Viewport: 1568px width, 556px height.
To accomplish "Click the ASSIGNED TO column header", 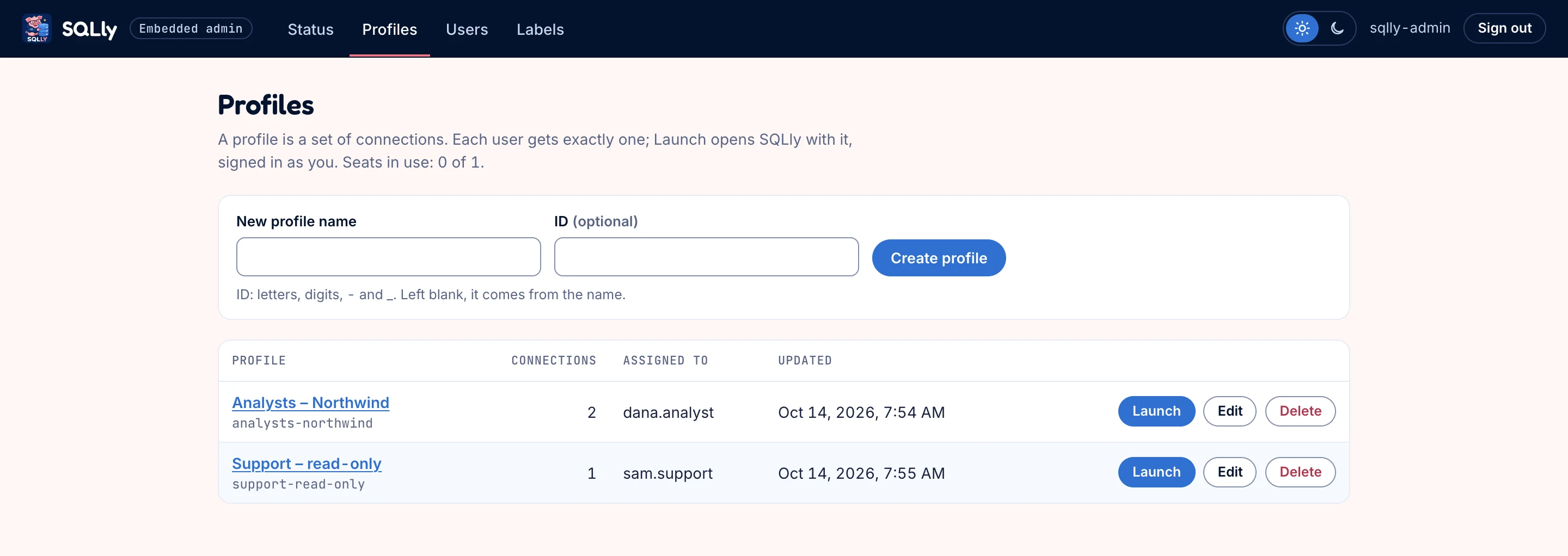I will (x=665, y=361).
